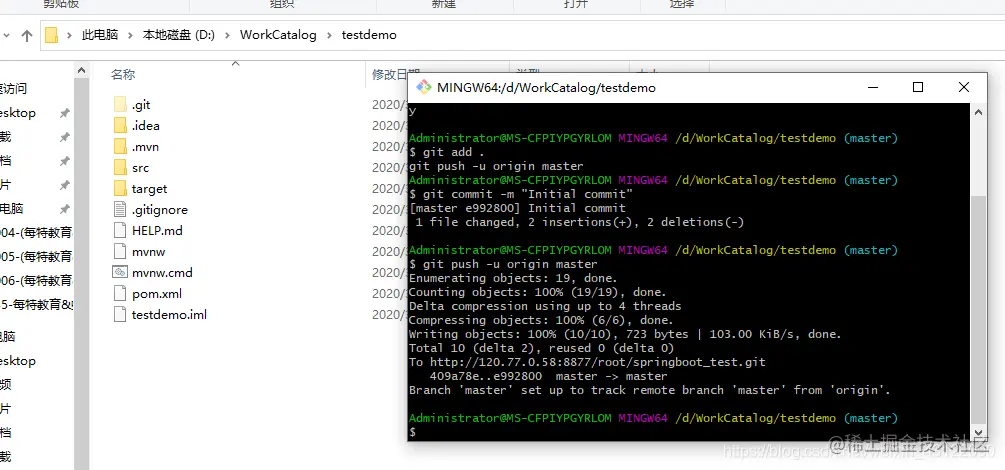Go up one folder level in Explorer
This screenshot has height=470, width=1005.
click(x=26, y=35)
